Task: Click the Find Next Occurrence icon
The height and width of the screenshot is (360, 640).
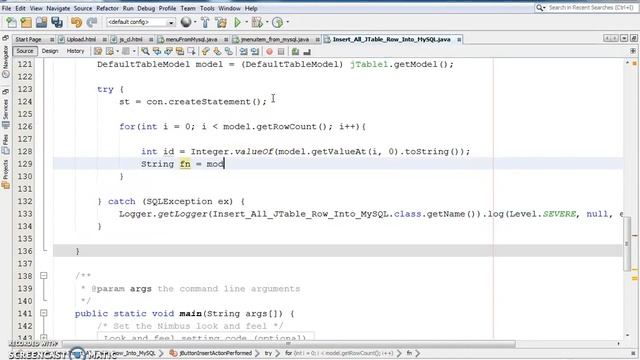Action: (x=168, y=51)
